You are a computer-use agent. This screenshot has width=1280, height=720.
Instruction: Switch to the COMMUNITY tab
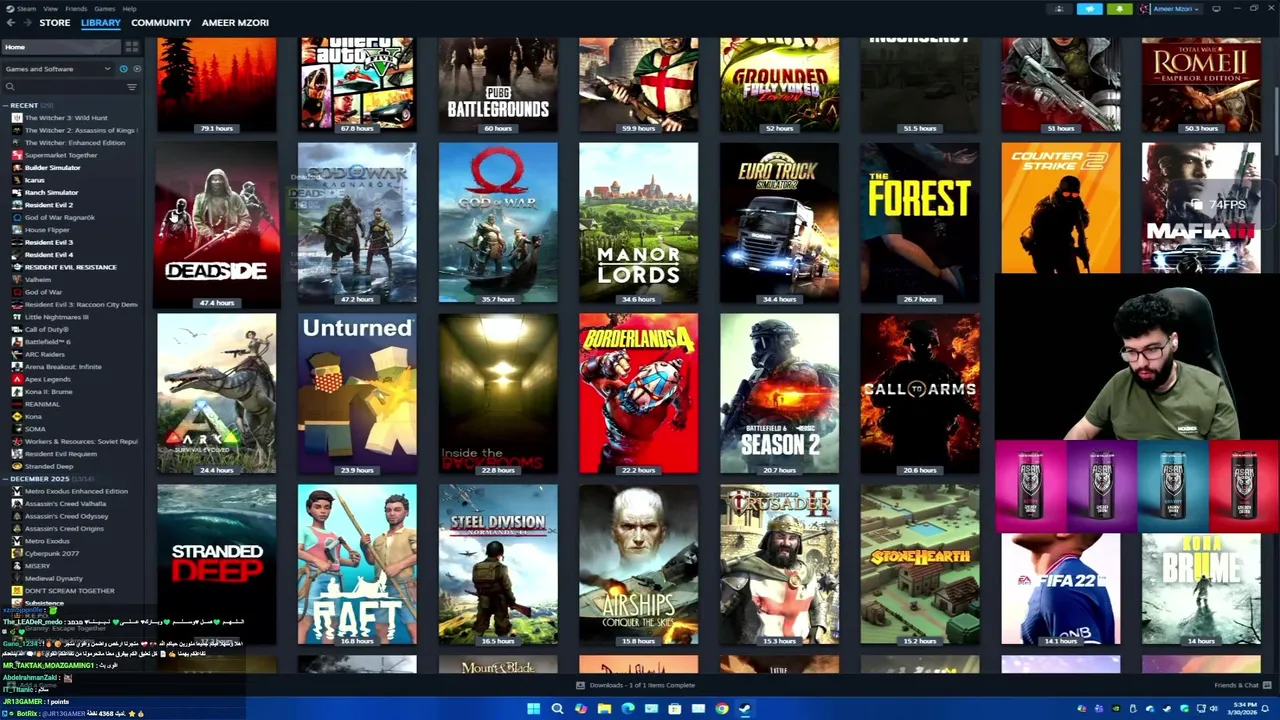point(161,22)
